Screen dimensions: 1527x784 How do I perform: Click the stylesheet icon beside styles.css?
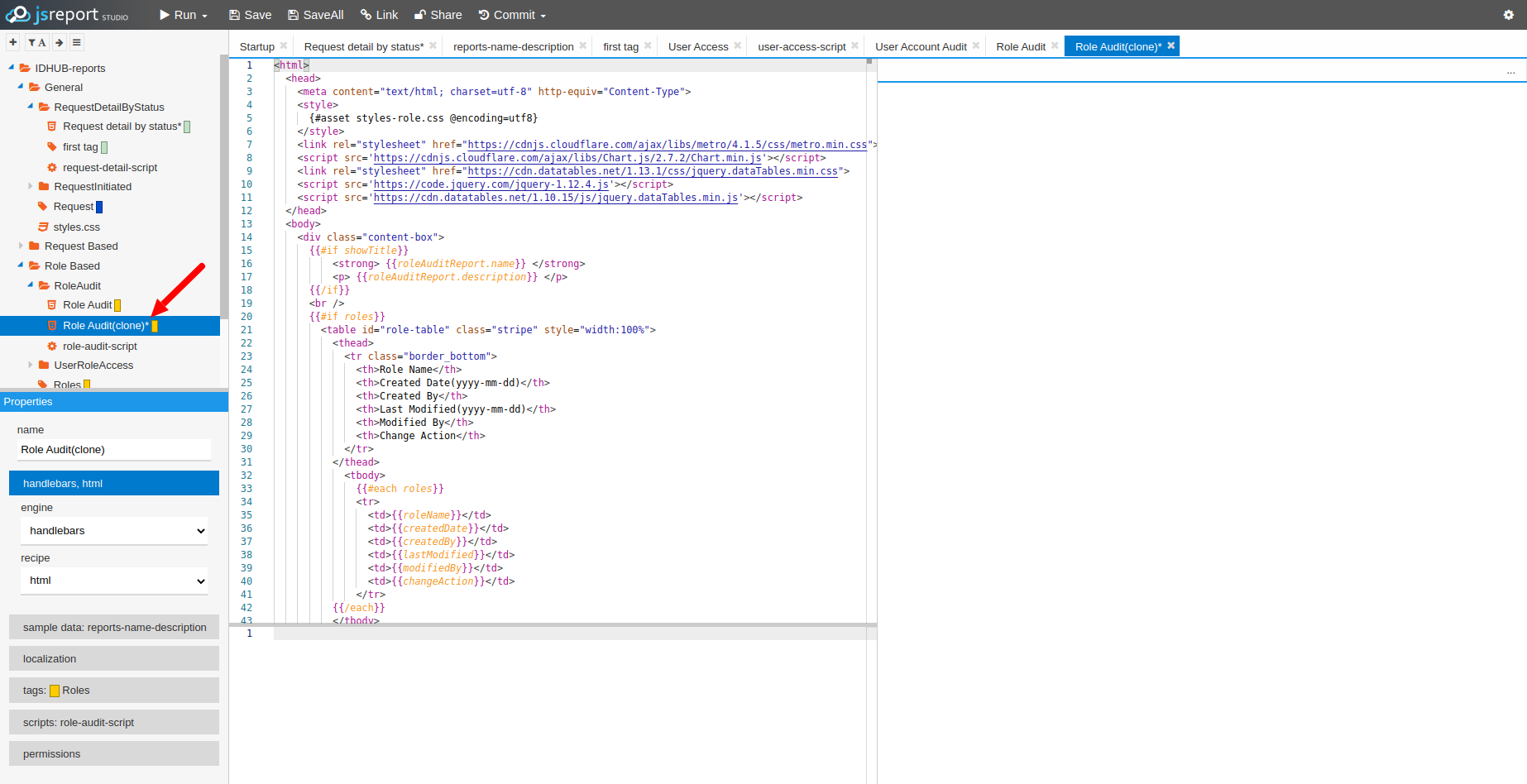(43, 227)
